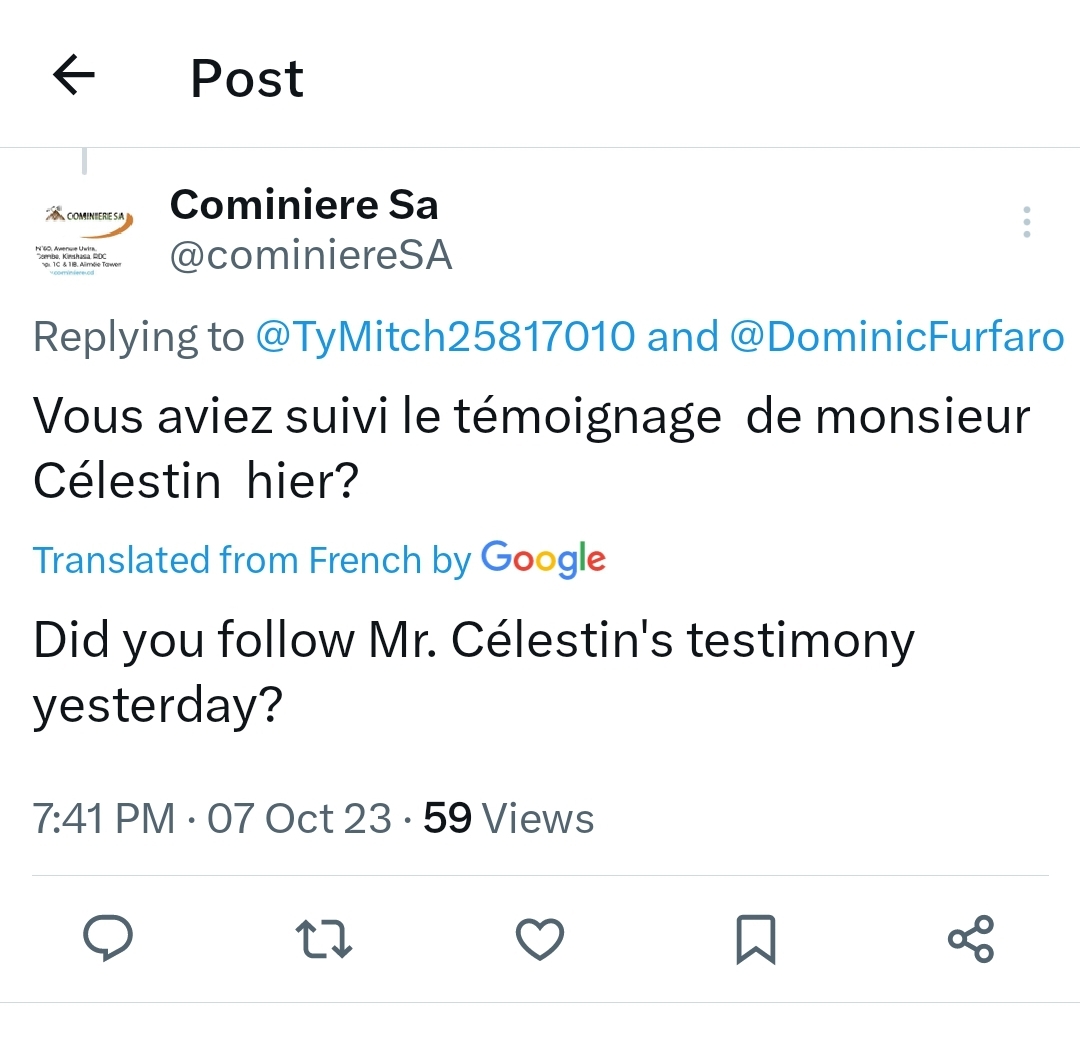The image size is (1080, 1051).
Task: Visit the @TyMitch25817010 mention
Action: [445, 337]
